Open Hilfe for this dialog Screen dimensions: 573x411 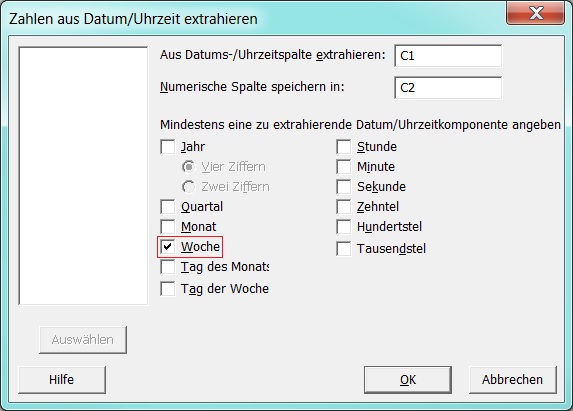pyautogui.click(x=62, y=380)
